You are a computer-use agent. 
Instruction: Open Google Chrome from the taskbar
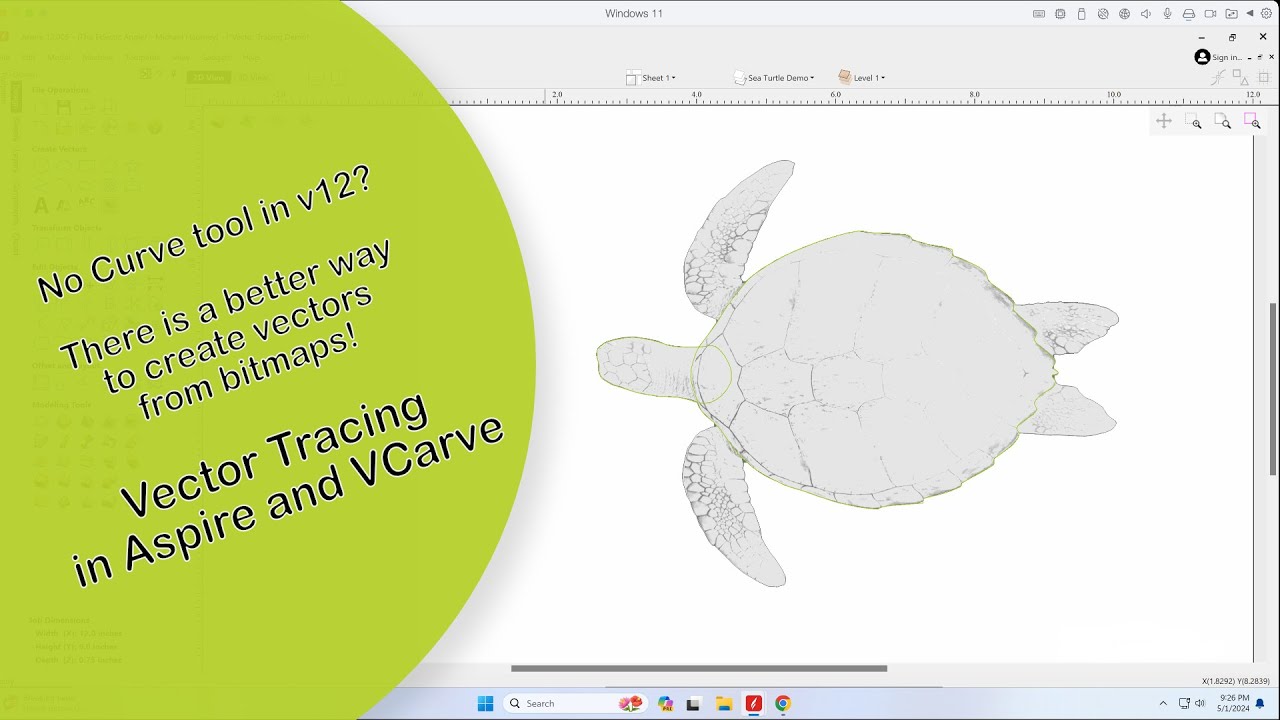point(783,703)
